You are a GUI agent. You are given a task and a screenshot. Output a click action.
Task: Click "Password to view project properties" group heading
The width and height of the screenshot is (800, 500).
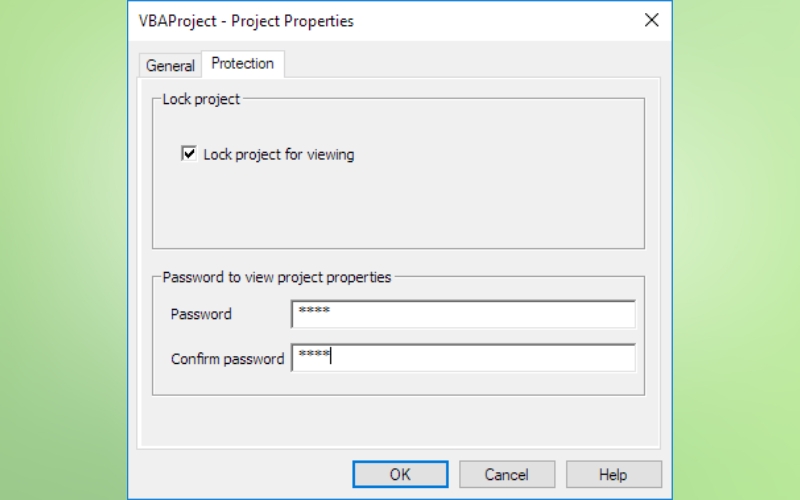[x=277, y=277]
